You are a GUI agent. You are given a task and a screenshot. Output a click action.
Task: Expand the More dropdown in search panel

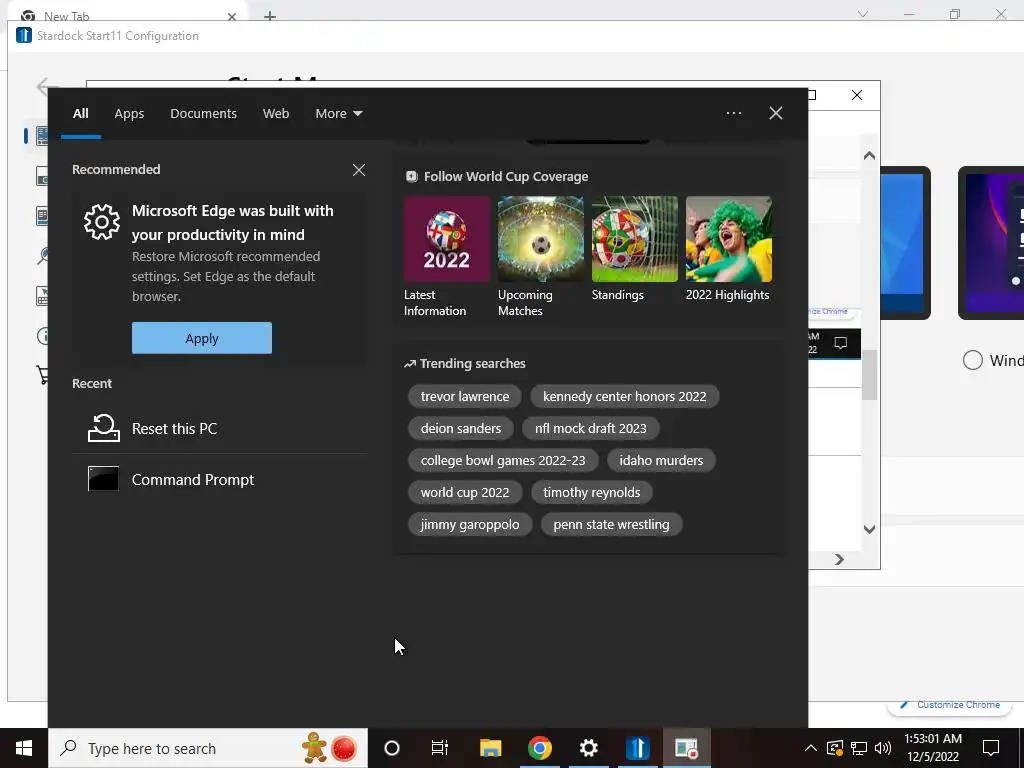[x=338, y=114]
